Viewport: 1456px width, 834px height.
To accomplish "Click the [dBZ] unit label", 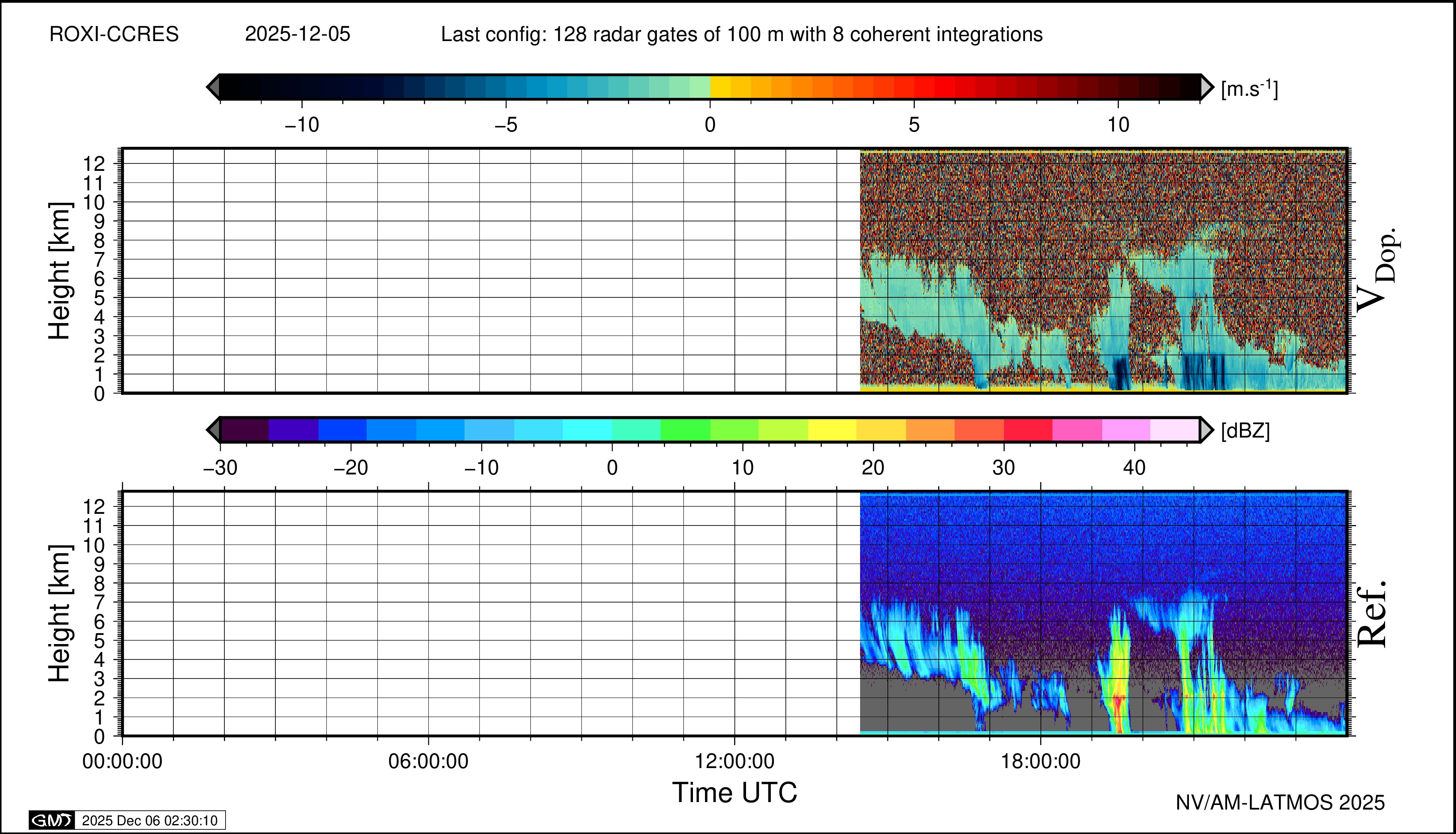I will [1245, 431].
